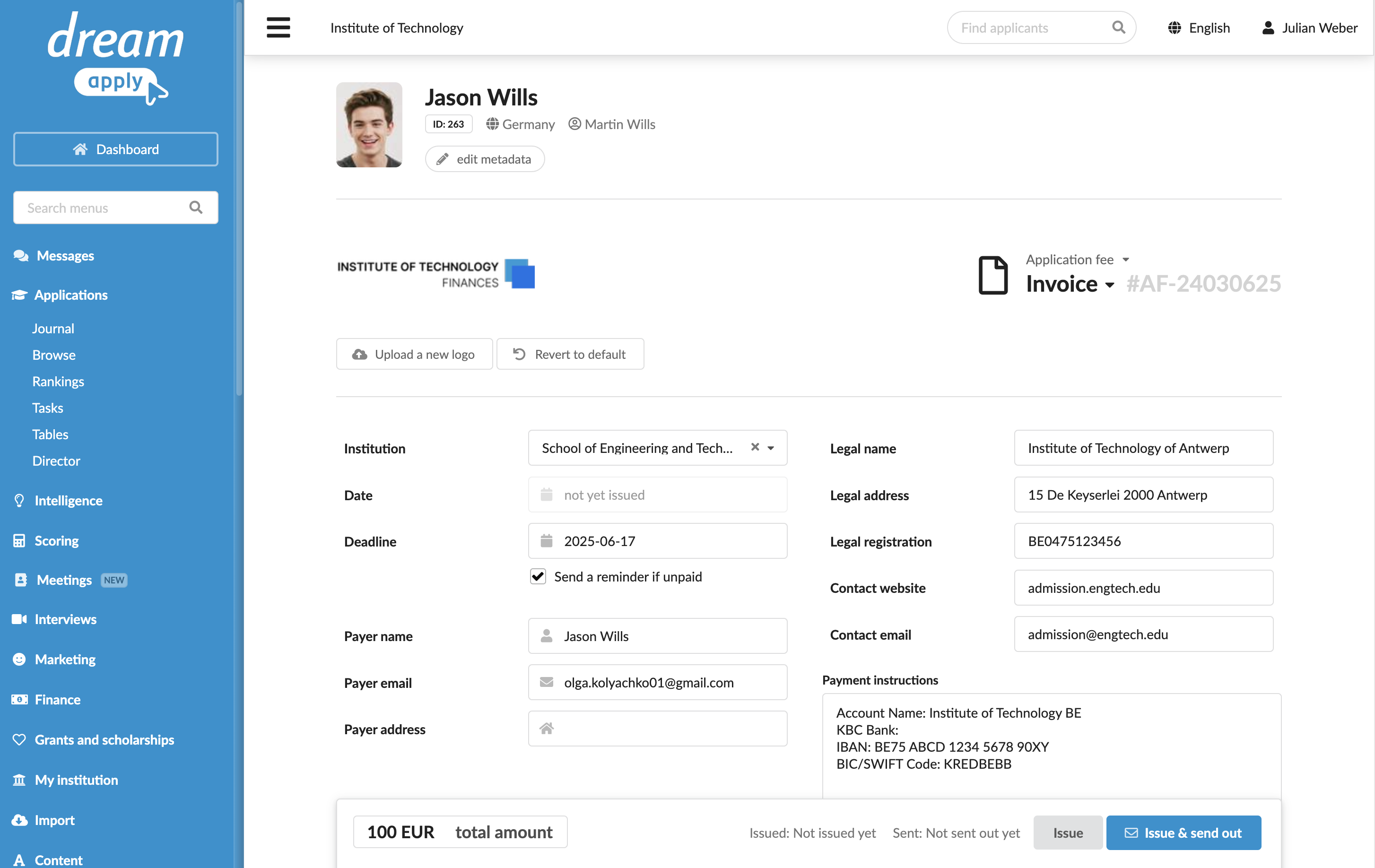1375x868 pixels.
Task: Open Rankings under Applications
Action: 58,381
